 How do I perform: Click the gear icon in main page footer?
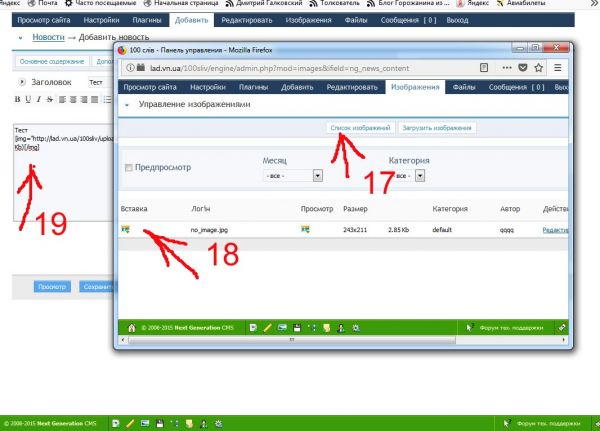(x=218, y=423)
